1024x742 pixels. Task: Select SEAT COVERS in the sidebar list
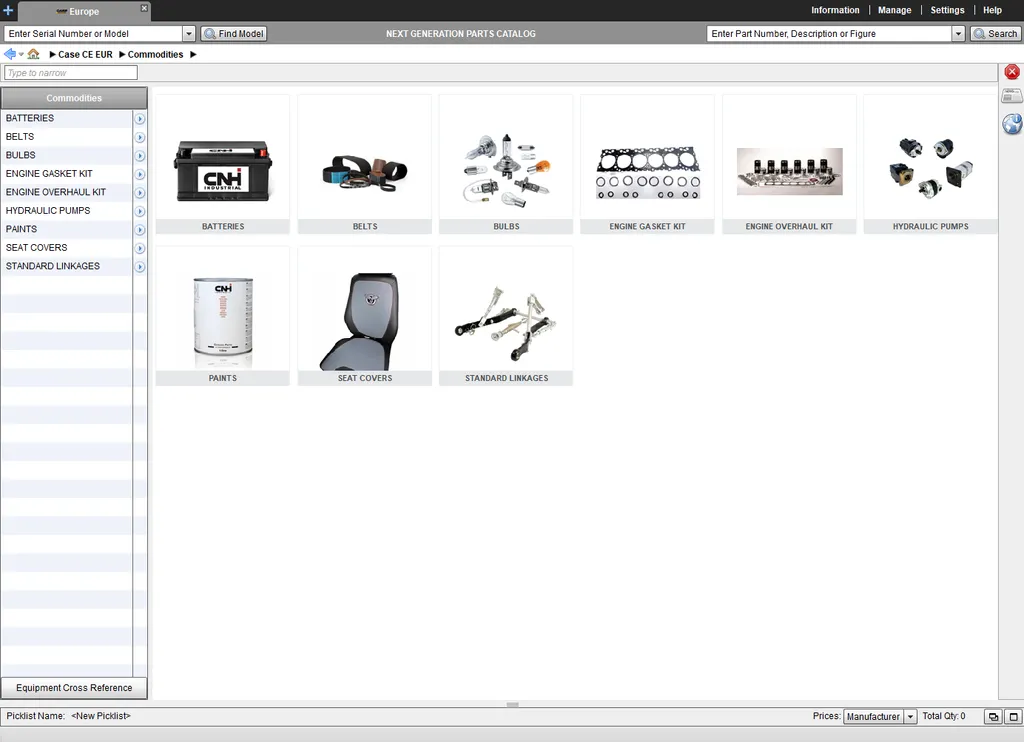pos(67,248)
